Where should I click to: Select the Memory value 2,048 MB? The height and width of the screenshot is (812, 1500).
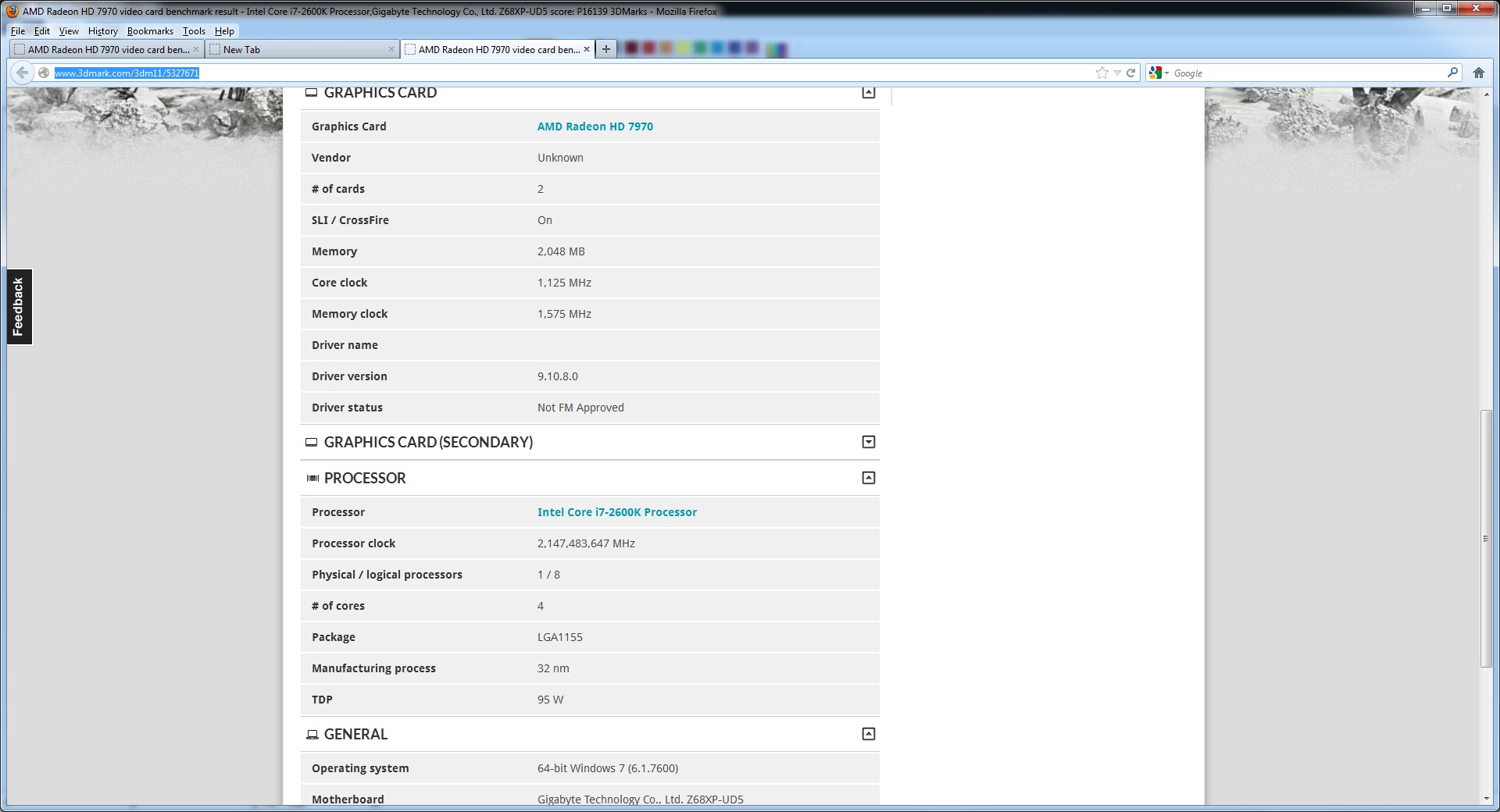(x=561, y=251)
